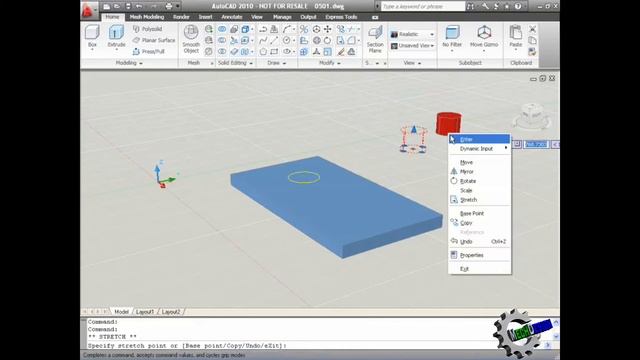This screenshot has width=640, height=360.
Task: Click the Smooth Object mesh icon
Action: (x=191, y=32)
